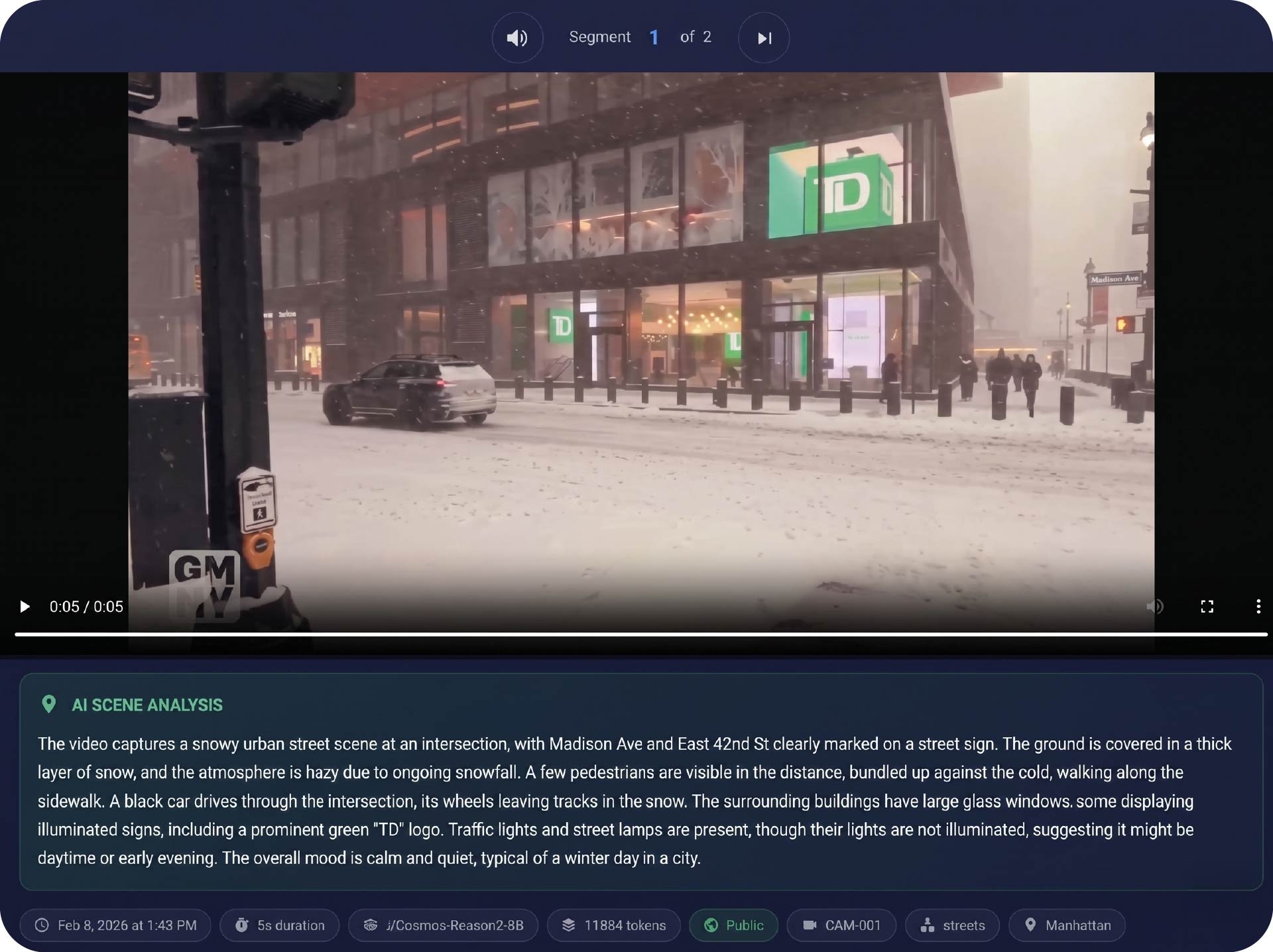Click the scene analysis description text
Viewport: 1273px width, 952px height.
click(635, 801)
